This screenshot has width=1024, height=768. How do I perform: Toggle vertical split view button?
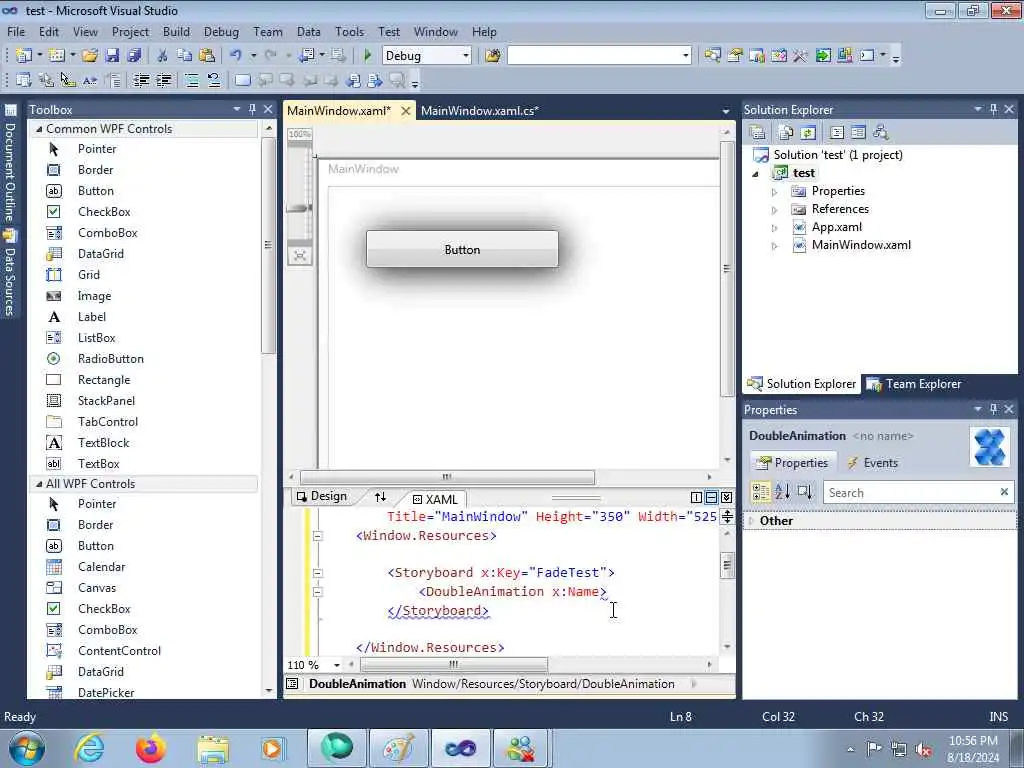(x=696, y=498)
